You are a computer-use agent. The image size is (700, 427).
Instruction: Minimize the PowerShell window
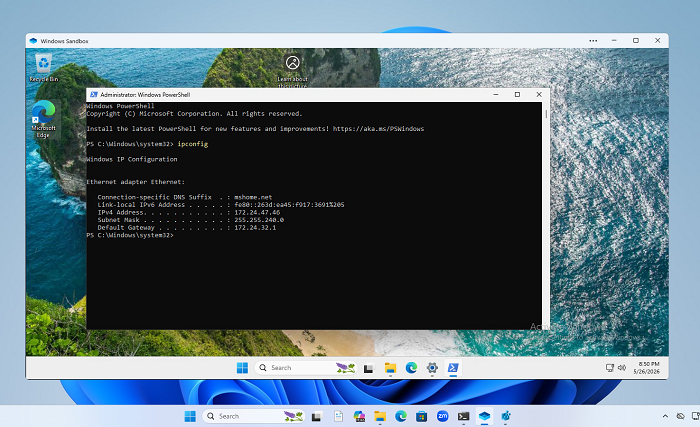496,95
